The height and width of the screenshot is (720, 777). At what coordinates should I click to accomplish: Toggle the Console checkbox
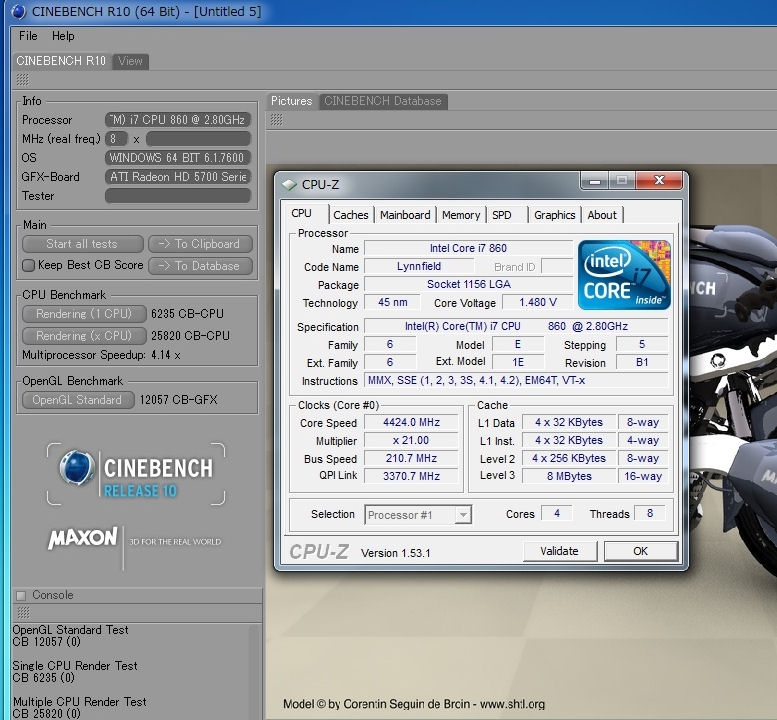click(x=21, y=595)
